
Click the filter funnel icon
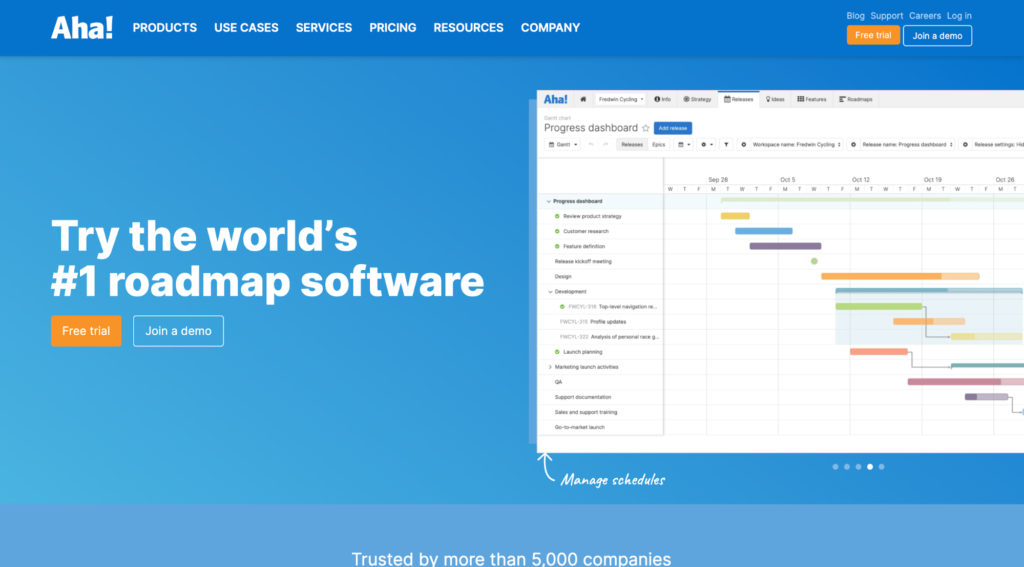726,144
